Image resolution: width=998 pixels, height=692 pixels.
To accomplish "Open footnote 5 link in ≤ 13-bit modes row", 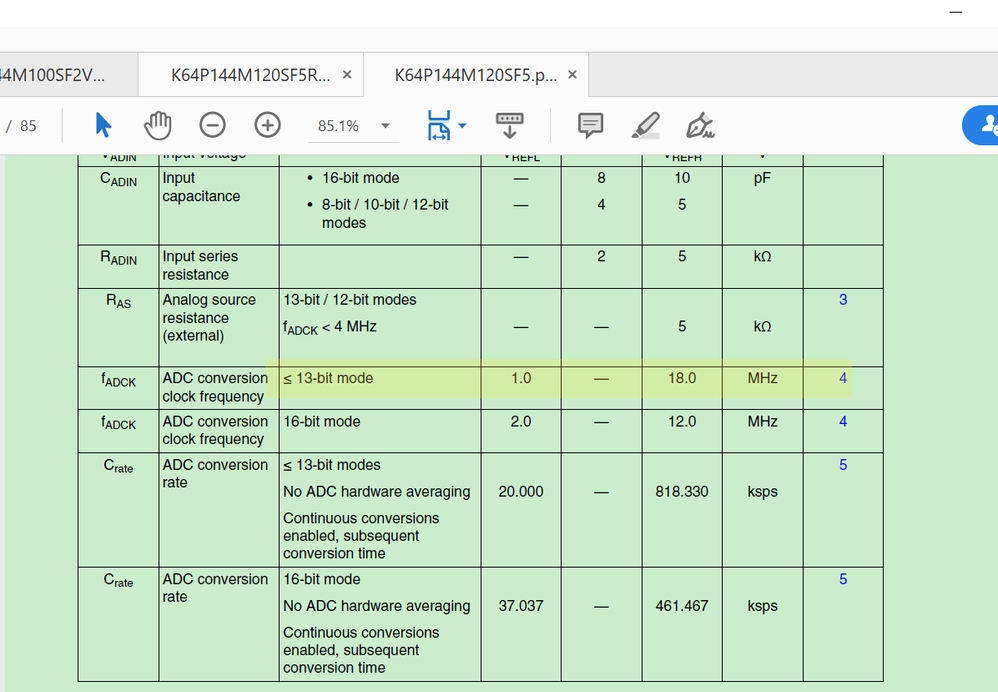I will pos(843,465).
